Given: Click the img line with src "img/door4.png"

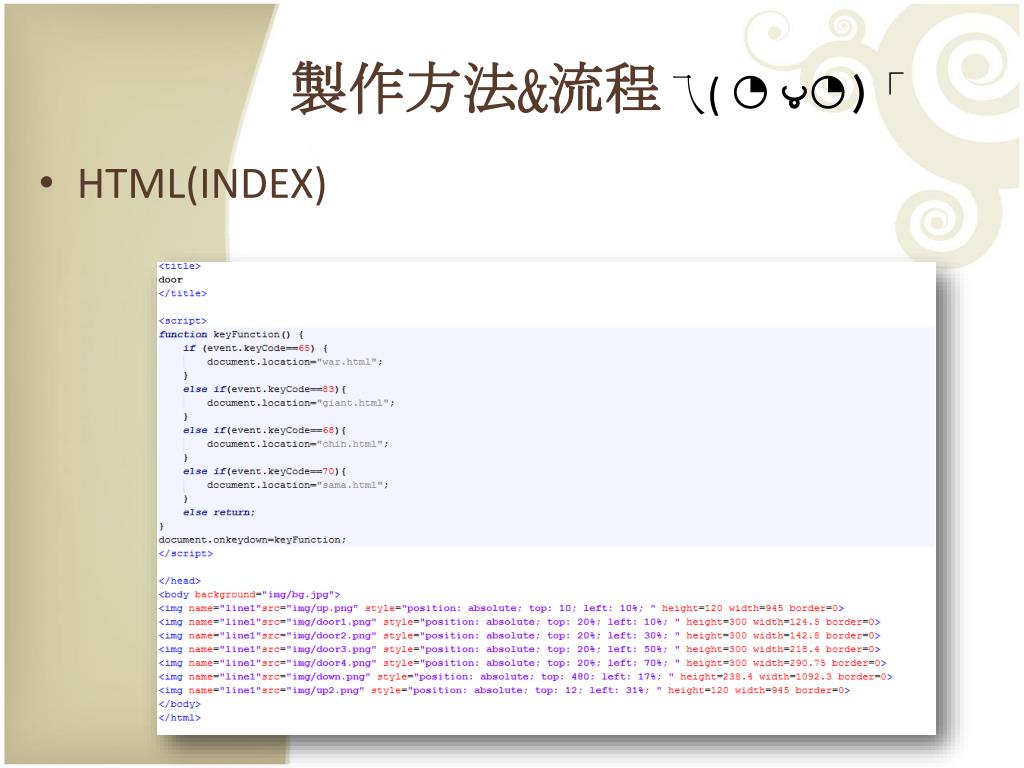Looking at the screenshot, I should [x=523, y=664].
